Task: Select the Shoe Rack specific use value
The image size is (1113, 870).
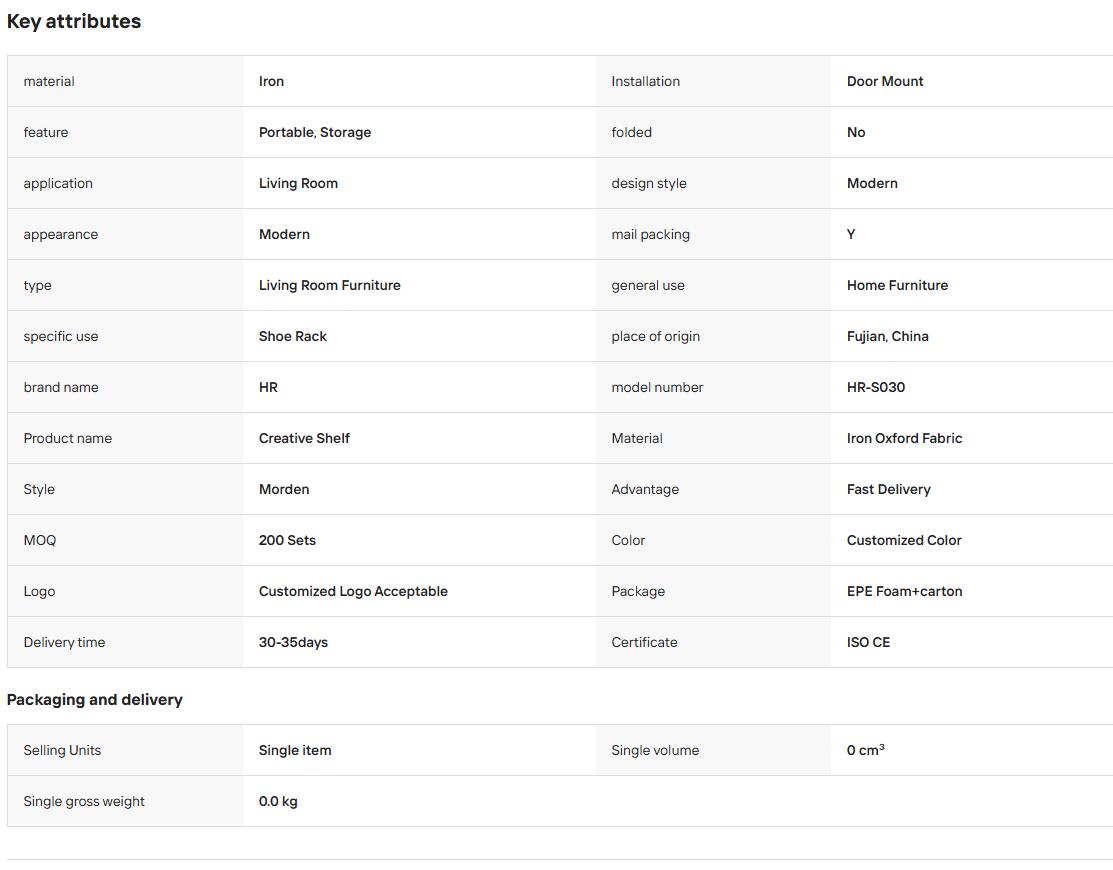Action: point(292,336)
